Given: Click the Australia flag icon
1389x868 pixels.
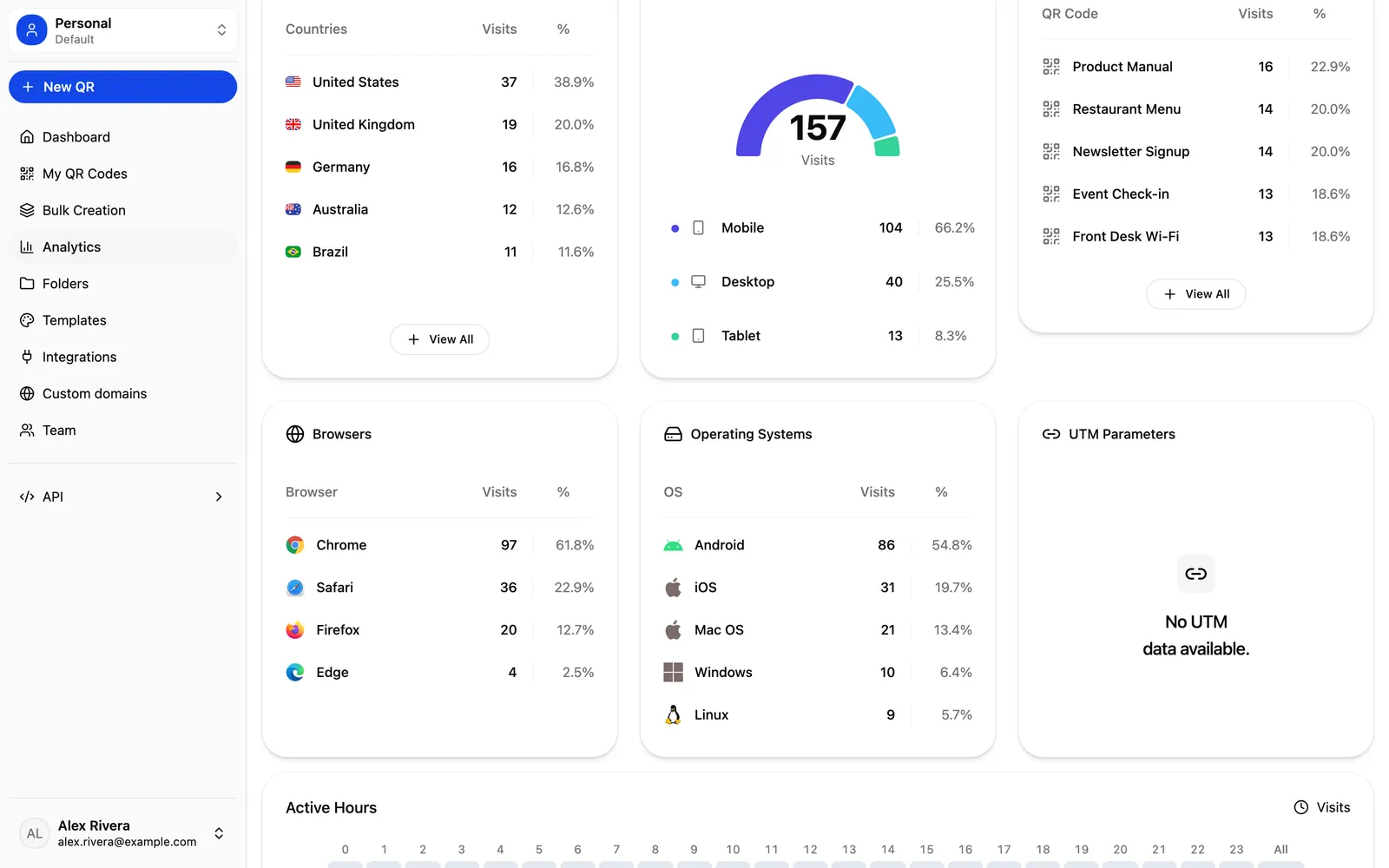Looking at the screenshot, I should (293, 209).
